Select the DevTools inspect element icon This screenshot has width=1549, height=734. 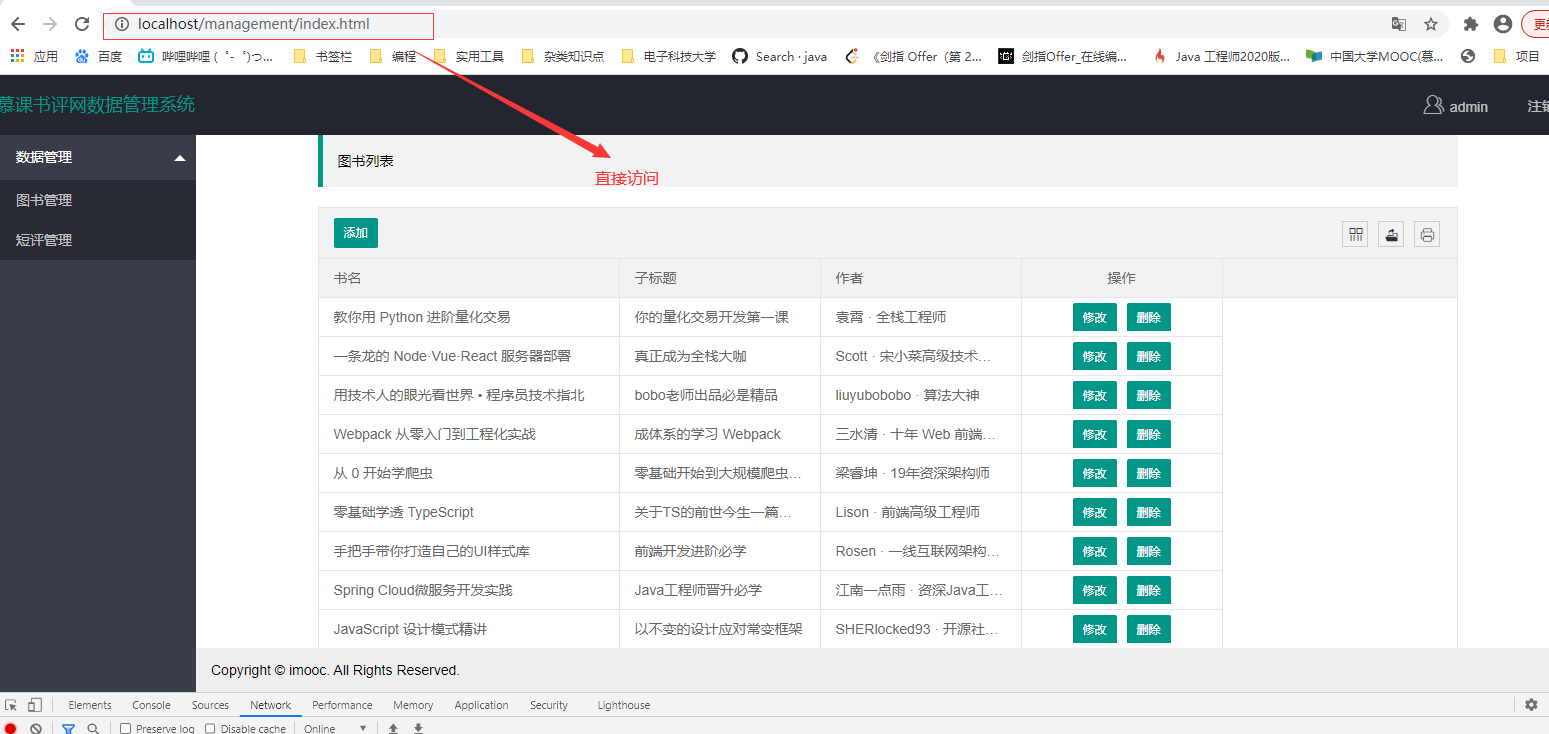[x=11, y=705]
